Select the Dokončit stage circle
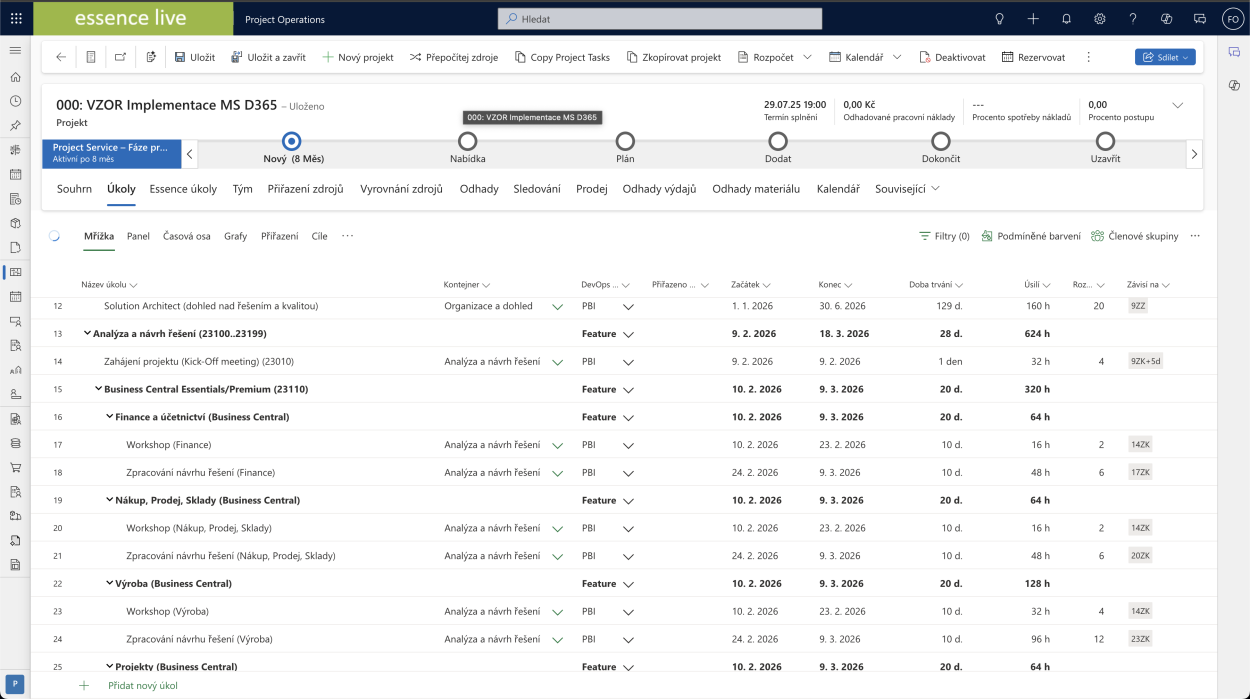The width and height of the screenshot is (1250, 699). coord(940,141)
